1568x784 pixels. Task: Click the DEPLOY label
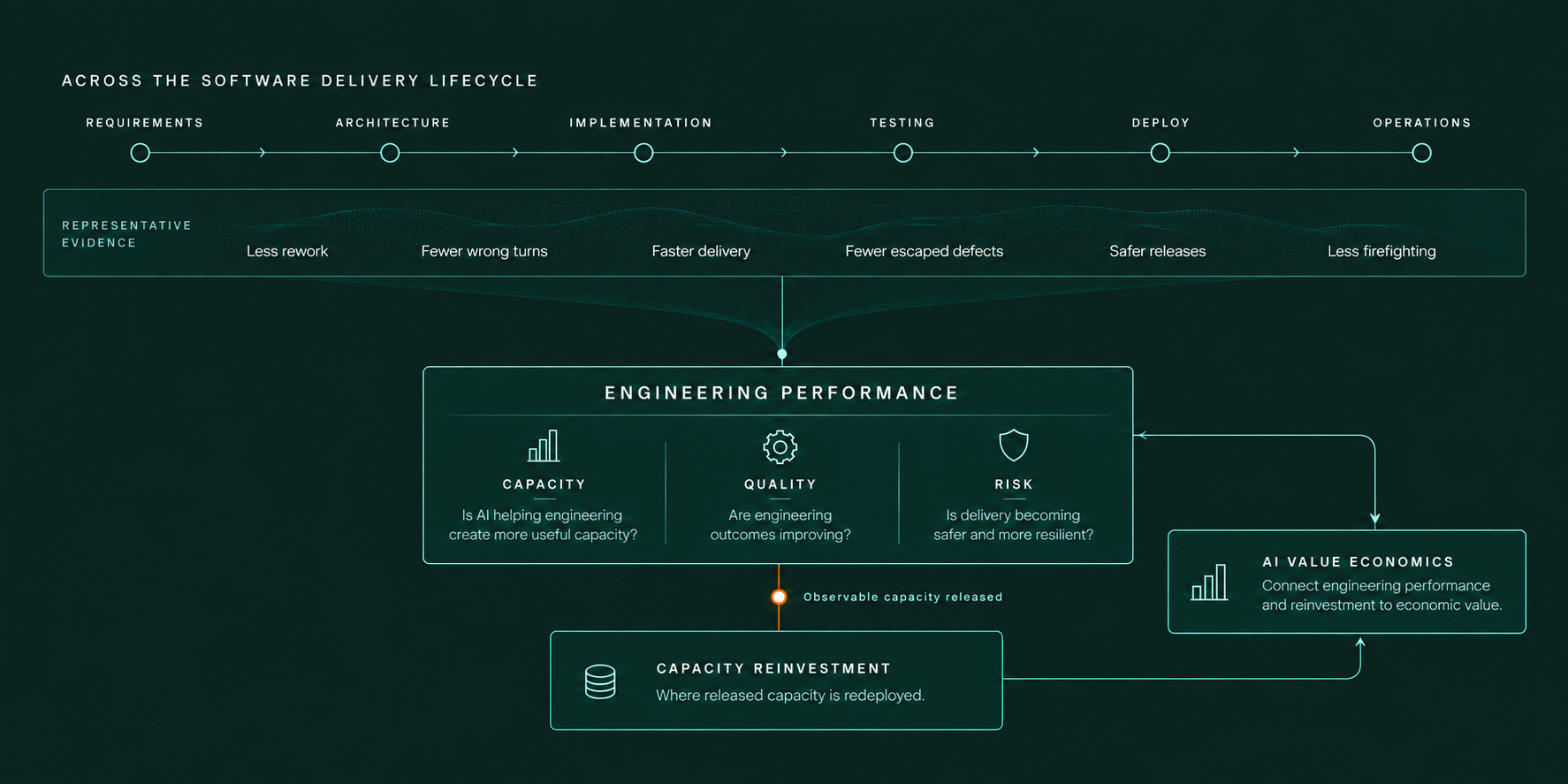pos(1161,123)
